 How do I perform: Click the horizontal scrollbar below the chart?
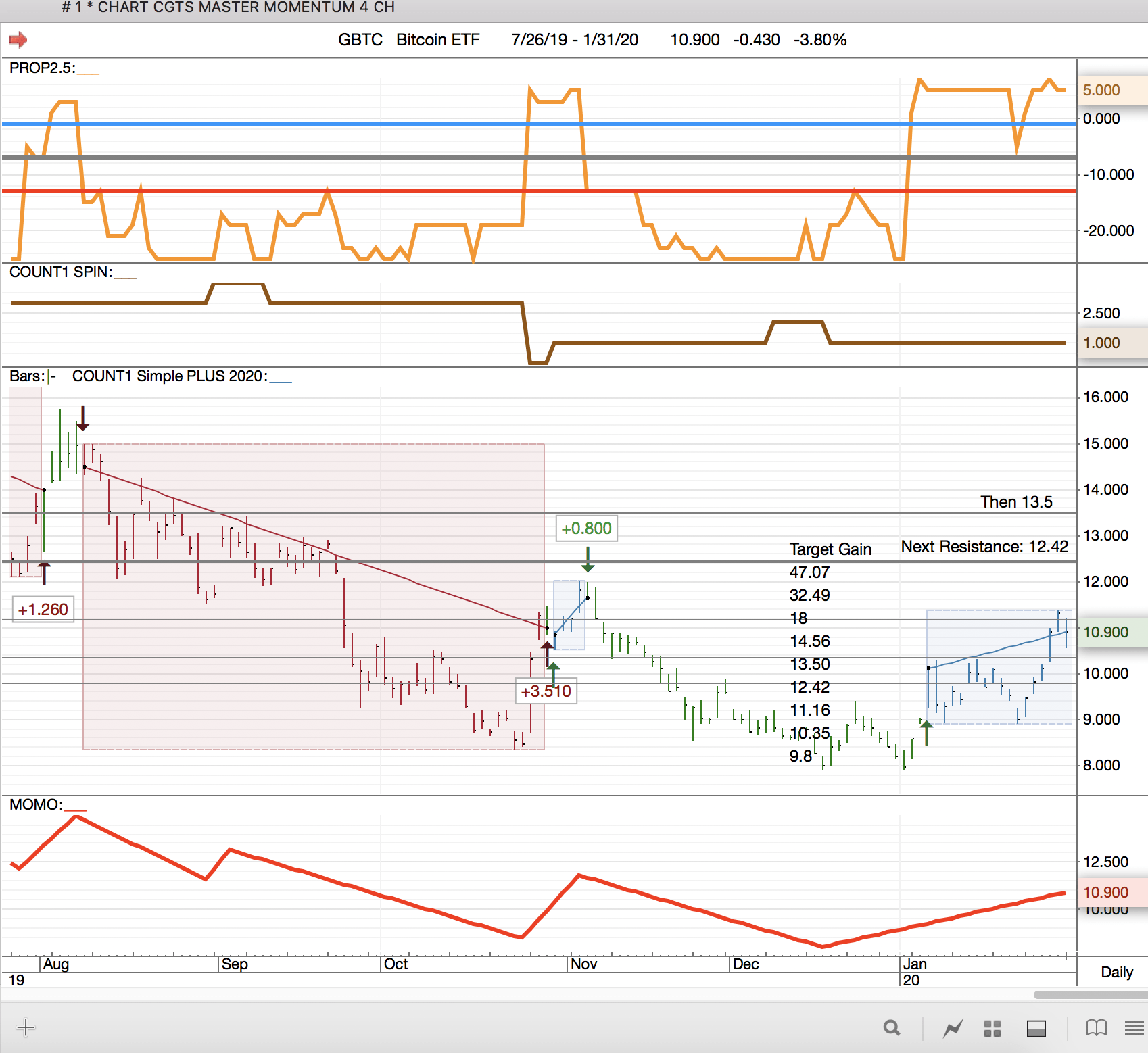point(1090,994)
